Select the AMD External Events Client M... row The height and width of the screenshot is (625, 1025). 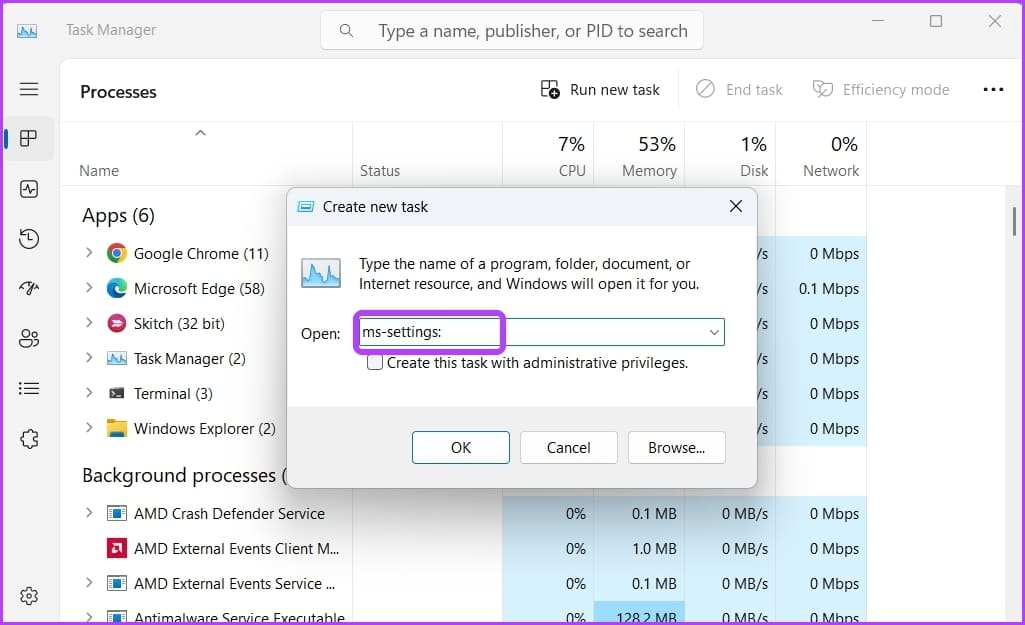(463, 549)
